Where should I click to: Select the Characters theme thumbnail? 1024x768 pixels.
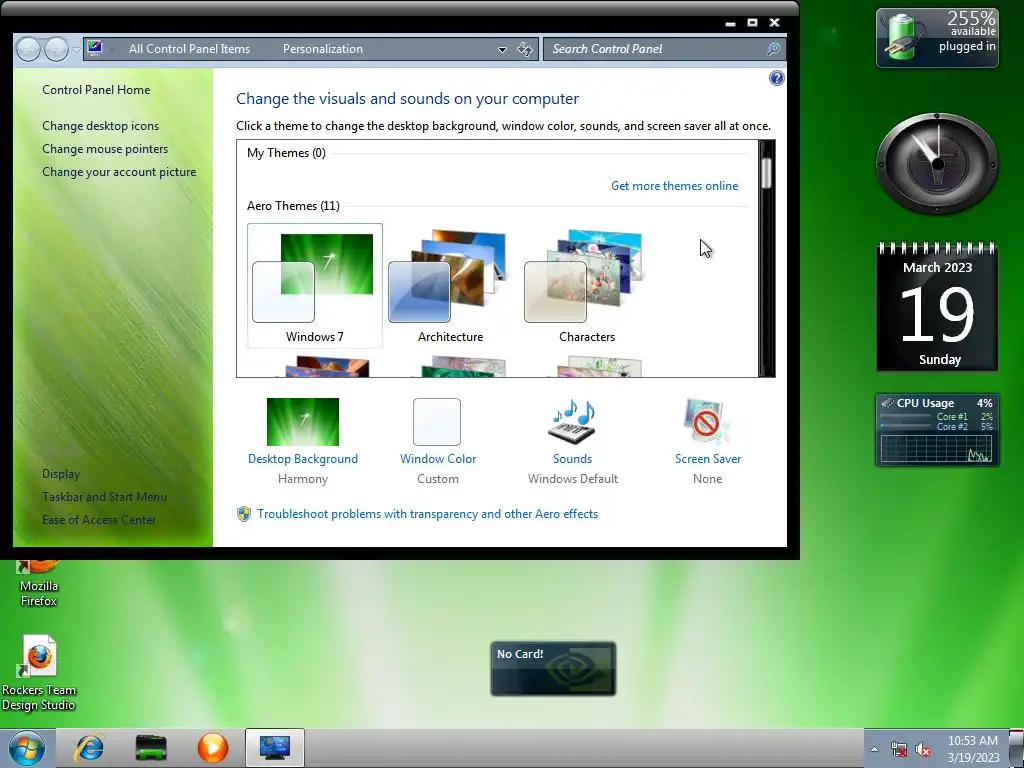pyautogui.click(x=586, y=285)
